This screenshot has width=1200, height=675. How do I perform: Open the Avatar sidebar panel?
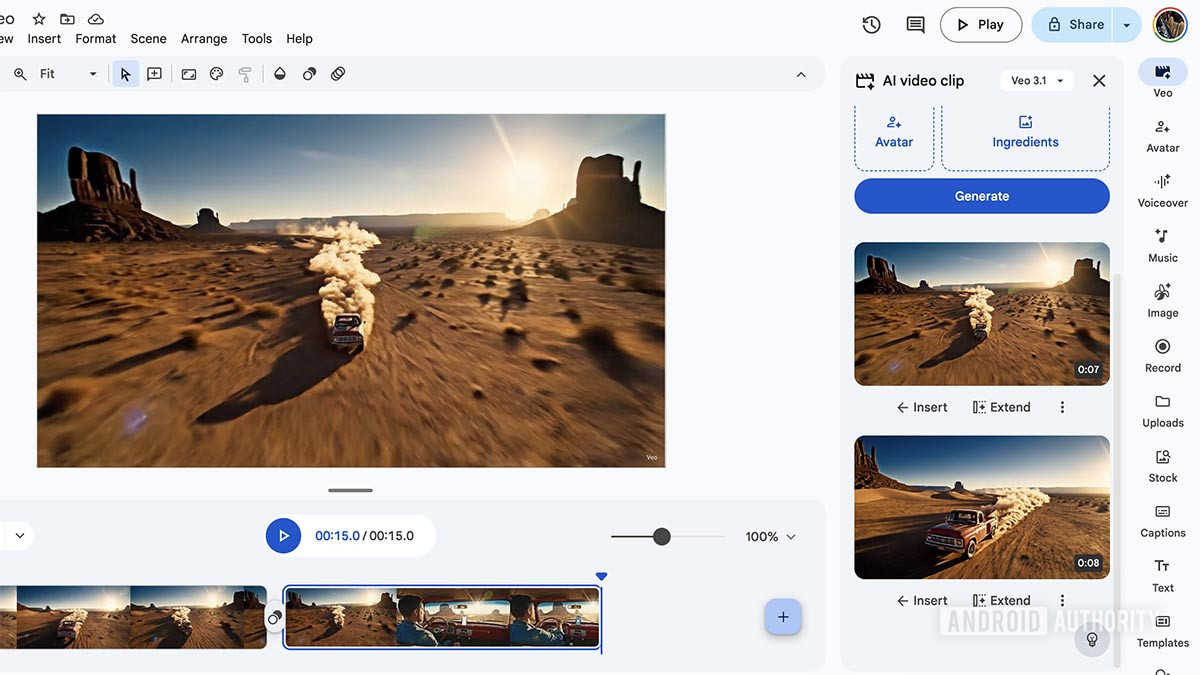pyautogui.click(x=1162, y=136)
